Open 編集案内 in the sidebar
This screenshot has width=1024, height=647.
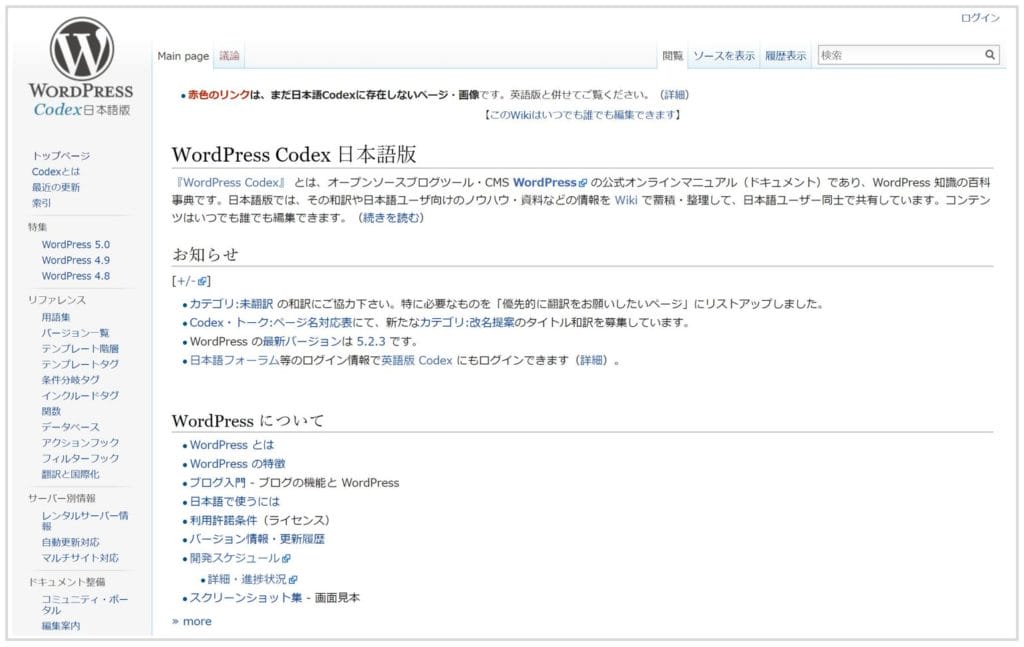point(61,625)
